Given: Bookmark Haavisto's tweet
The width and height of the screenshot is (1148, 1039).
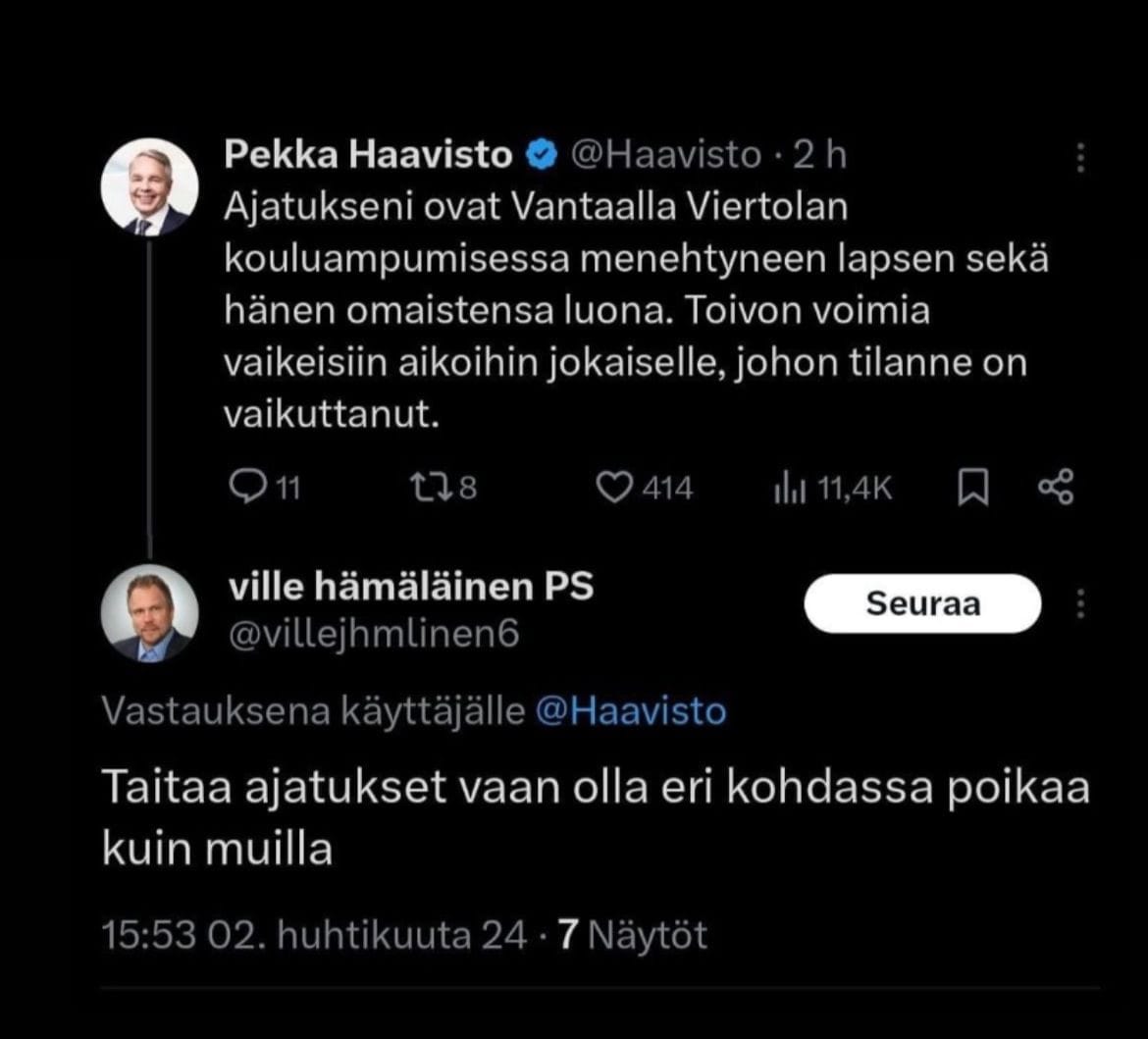Looking at the screenshot, I should point(973,488).
